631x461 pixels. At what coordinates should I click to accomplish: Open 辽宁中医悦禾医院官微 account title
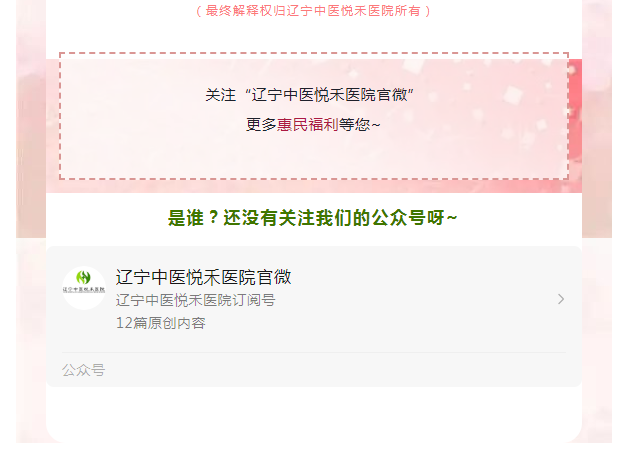203,277
